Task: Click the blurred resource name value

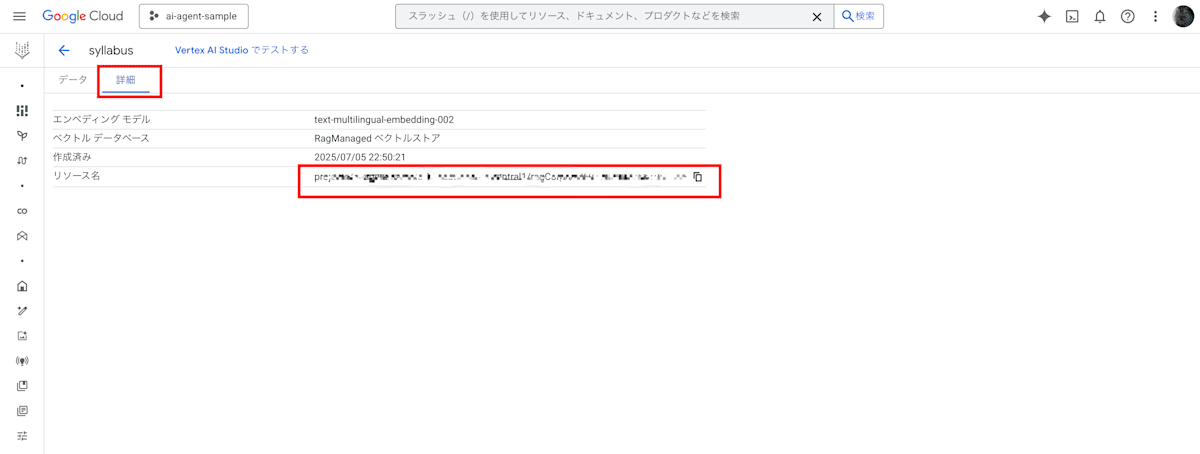Action: [501, 177]
